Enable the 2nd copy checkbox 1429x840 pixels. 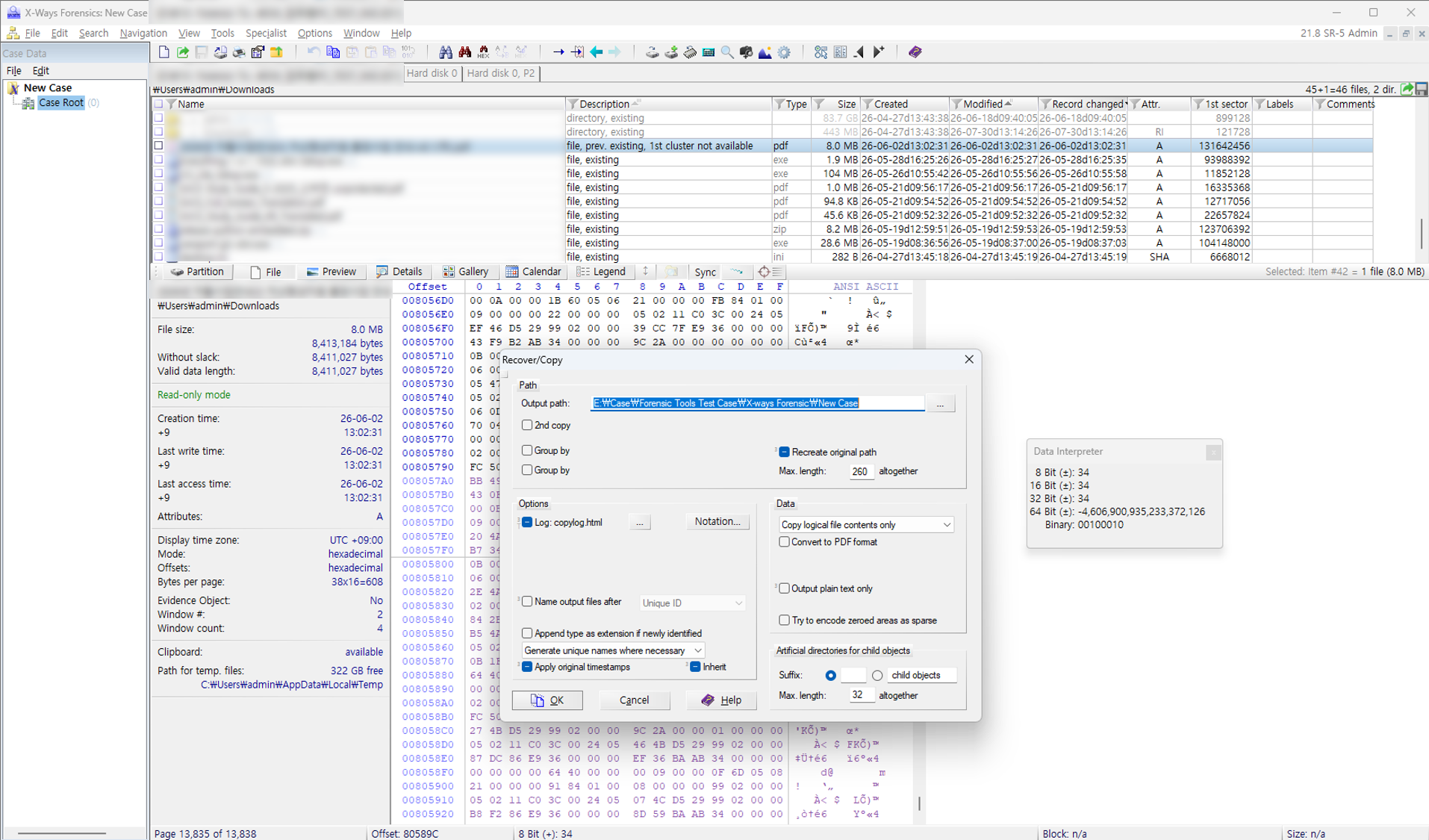[x=527, y=425]
